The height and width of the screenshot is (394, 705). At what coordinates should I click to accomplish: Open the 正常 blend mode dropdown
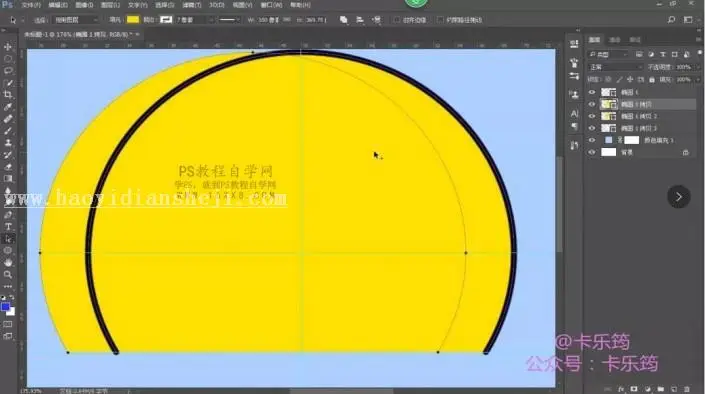click(616, 67)
